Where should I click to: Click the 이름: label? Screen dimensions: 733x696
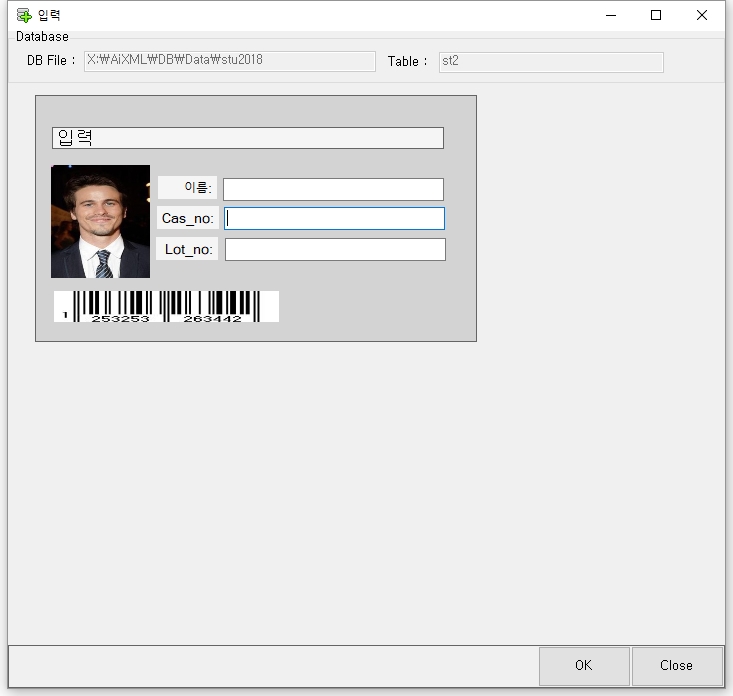click(x=188, y=188)
